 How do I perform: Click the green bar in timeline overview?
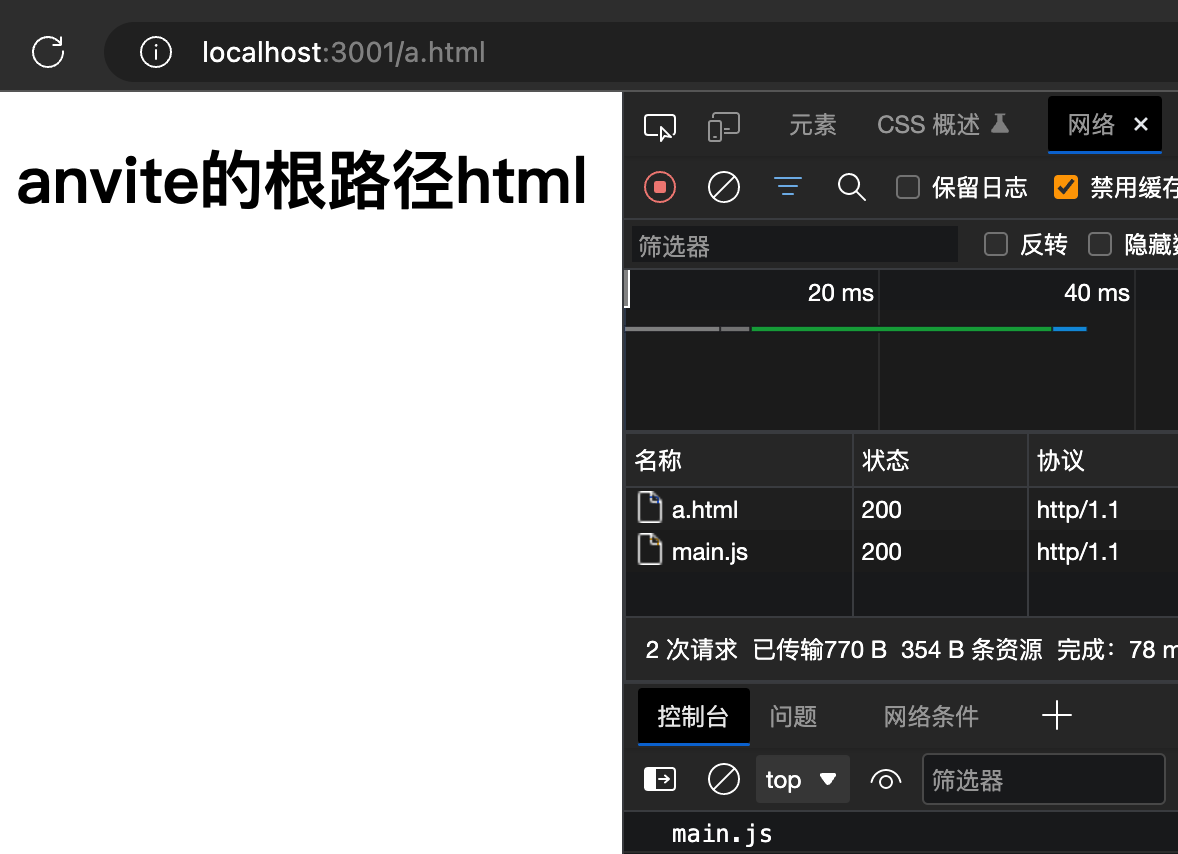coord(901,329)
